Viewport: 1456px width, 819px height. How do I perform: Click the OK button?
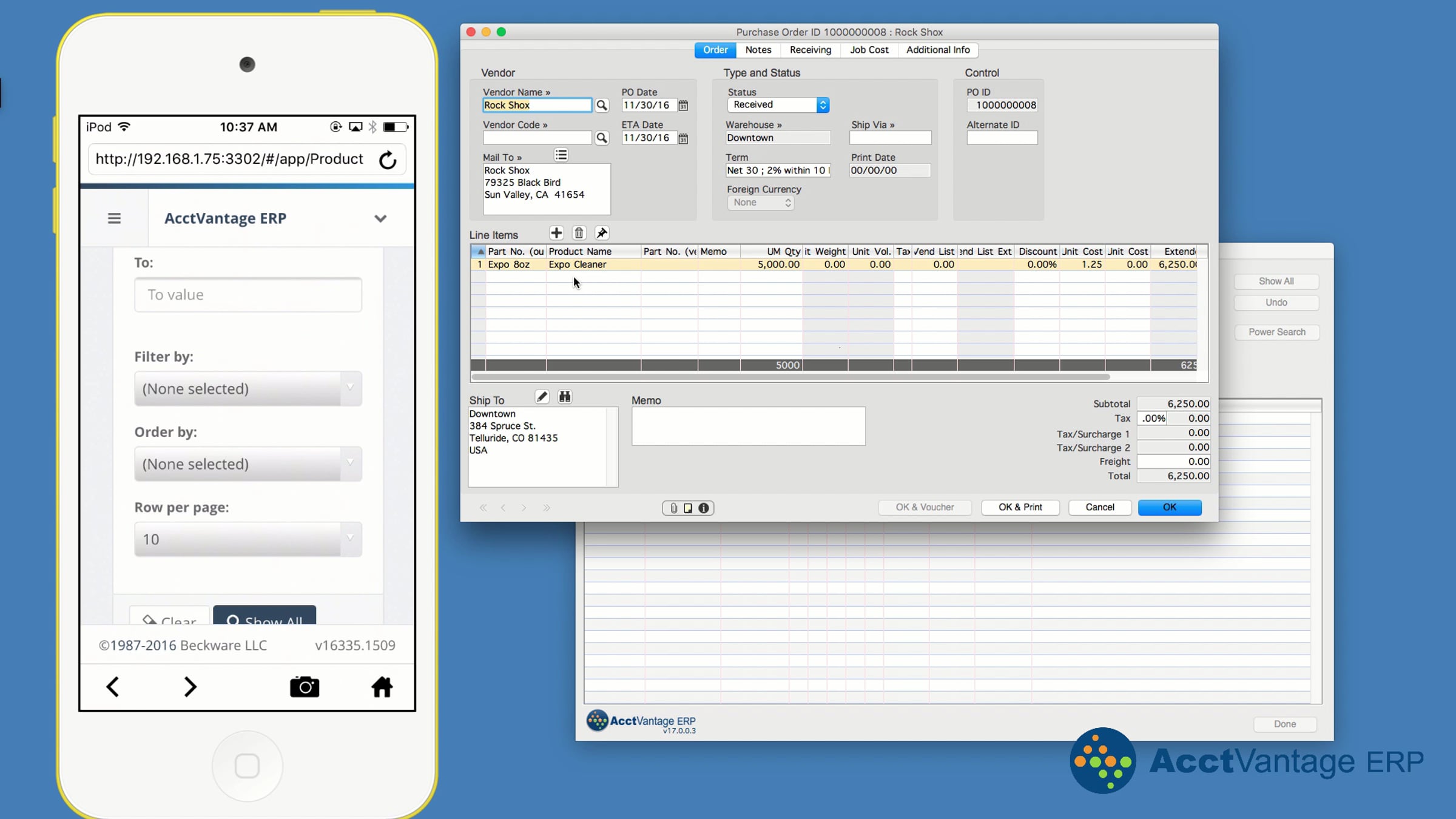1170,507
